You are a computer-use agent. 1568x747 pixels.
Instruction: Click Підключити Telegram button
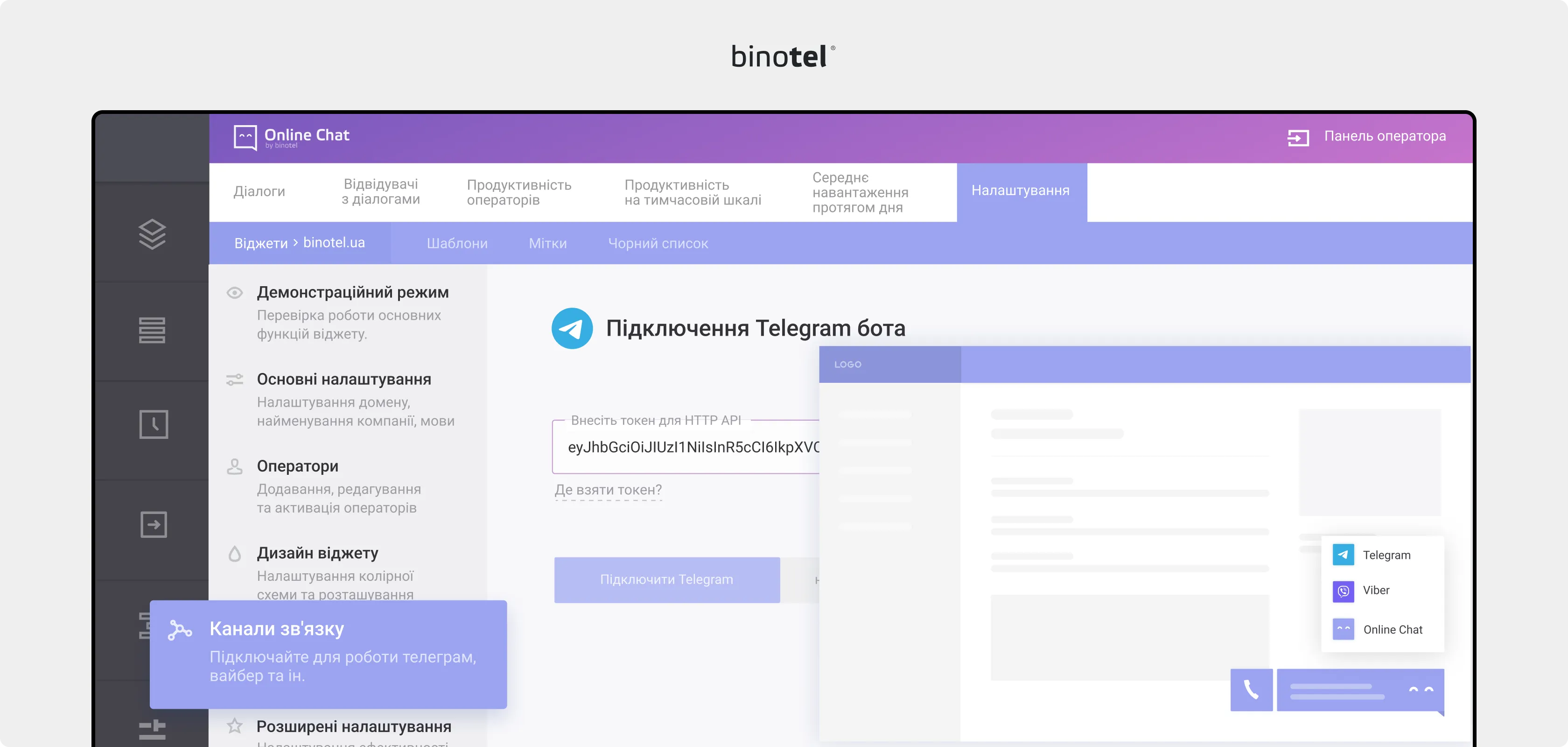(667, 579)
